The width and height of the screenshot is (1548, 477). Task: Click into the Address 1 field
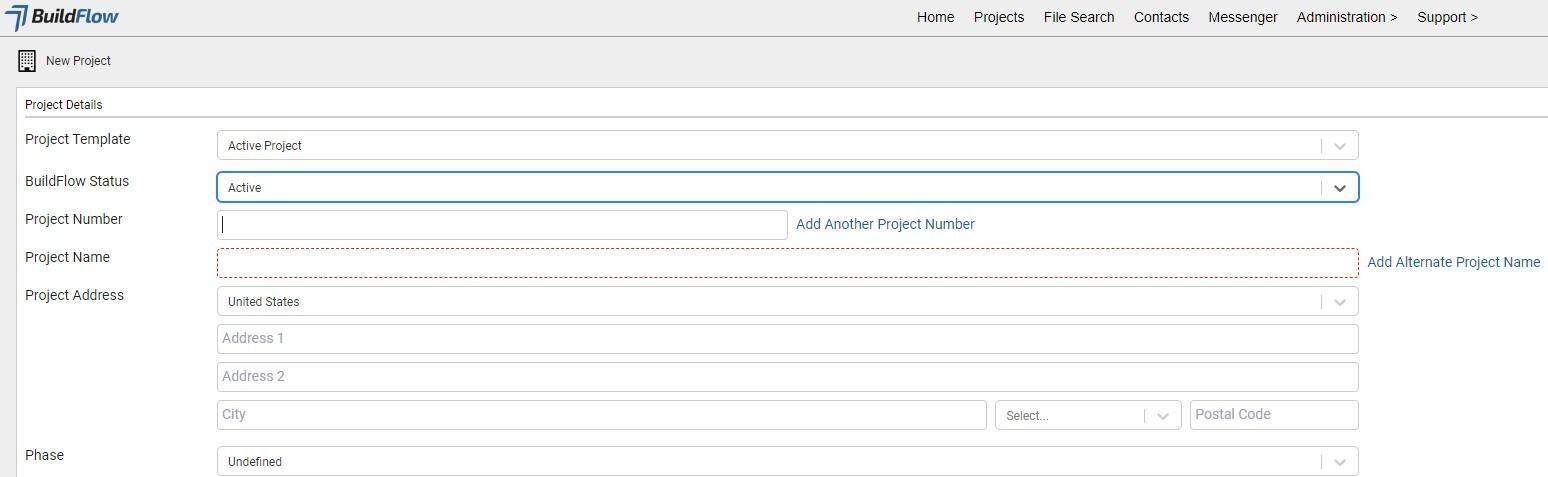coord(786,339)
